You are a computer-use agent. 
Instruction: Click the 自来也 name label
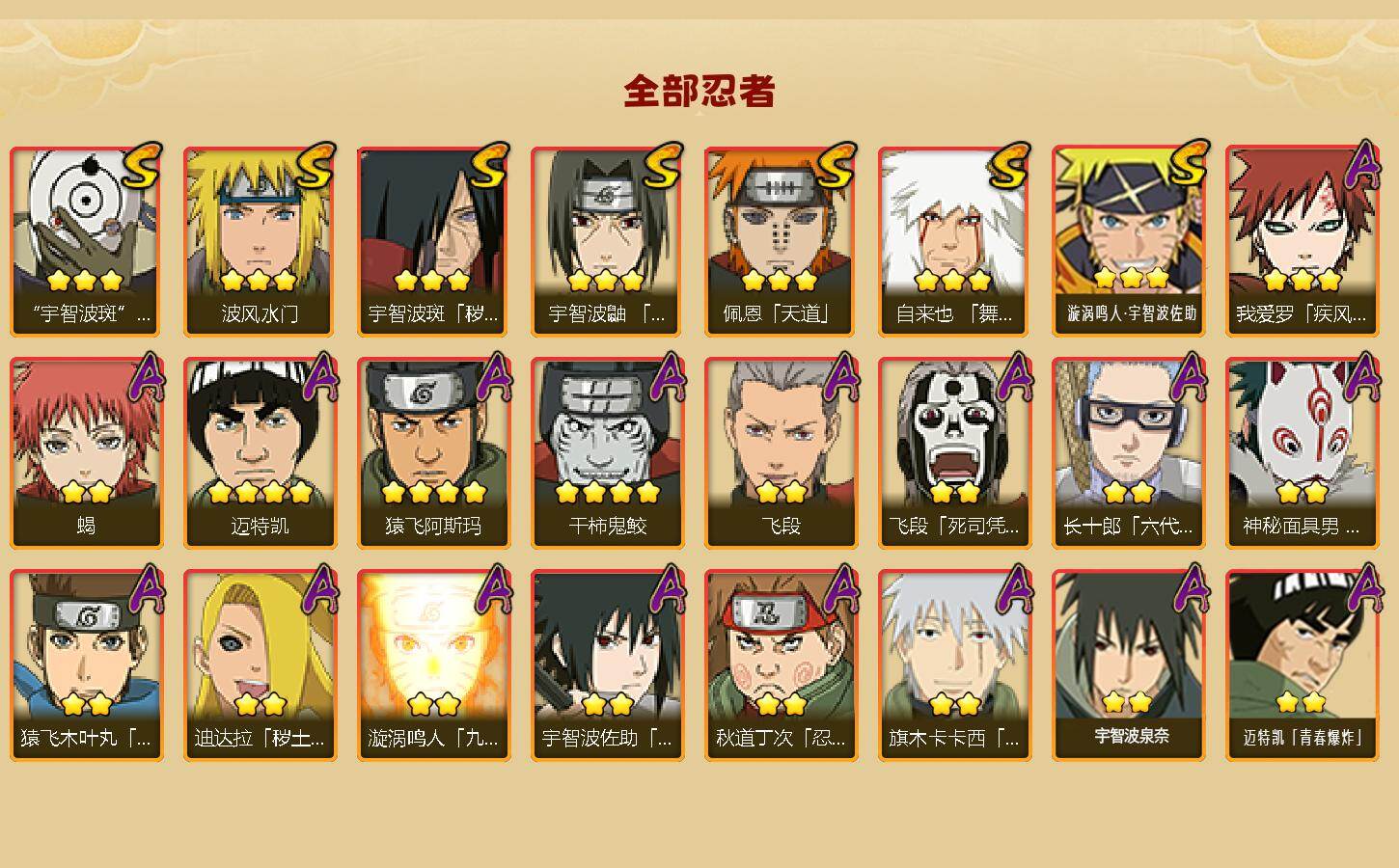click(x=954, y=314)
